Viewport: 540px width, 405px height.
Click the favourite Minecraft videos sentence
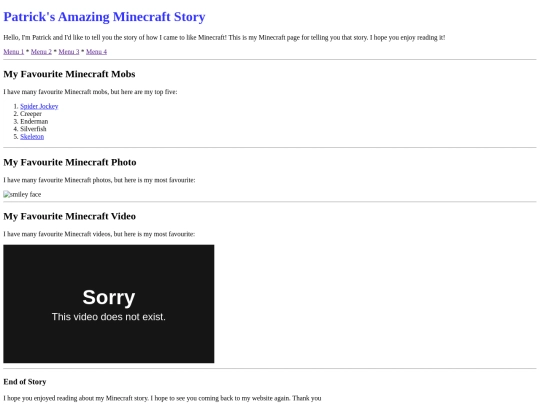(x=99, y=234)
